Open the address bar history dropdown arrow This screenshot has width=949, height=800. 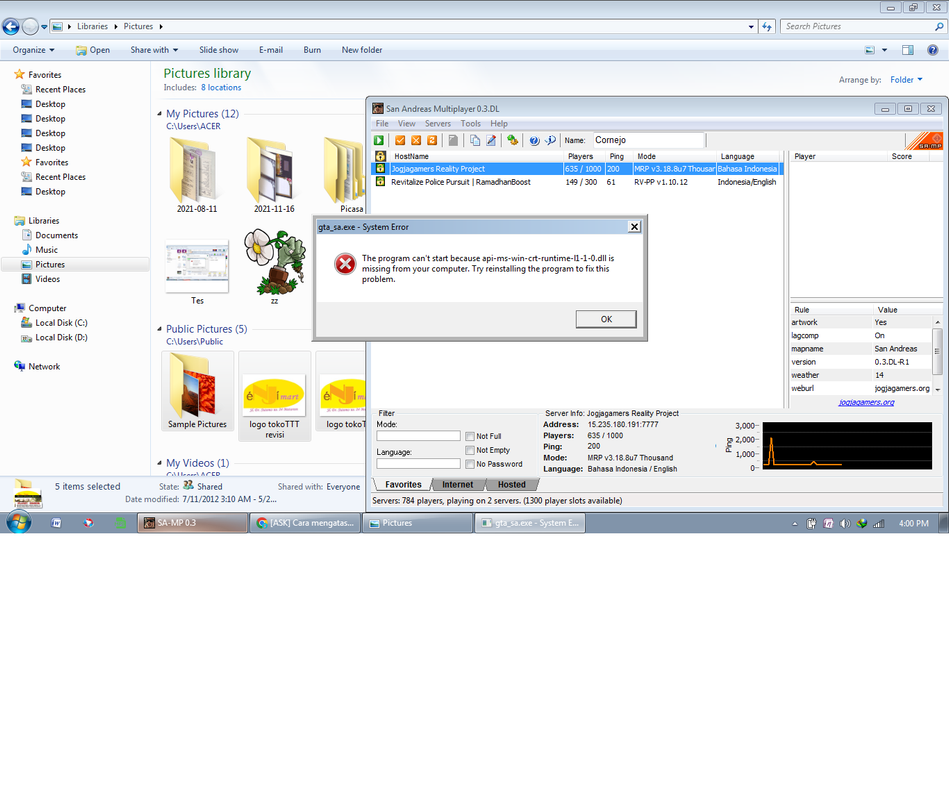click(751, 27)
